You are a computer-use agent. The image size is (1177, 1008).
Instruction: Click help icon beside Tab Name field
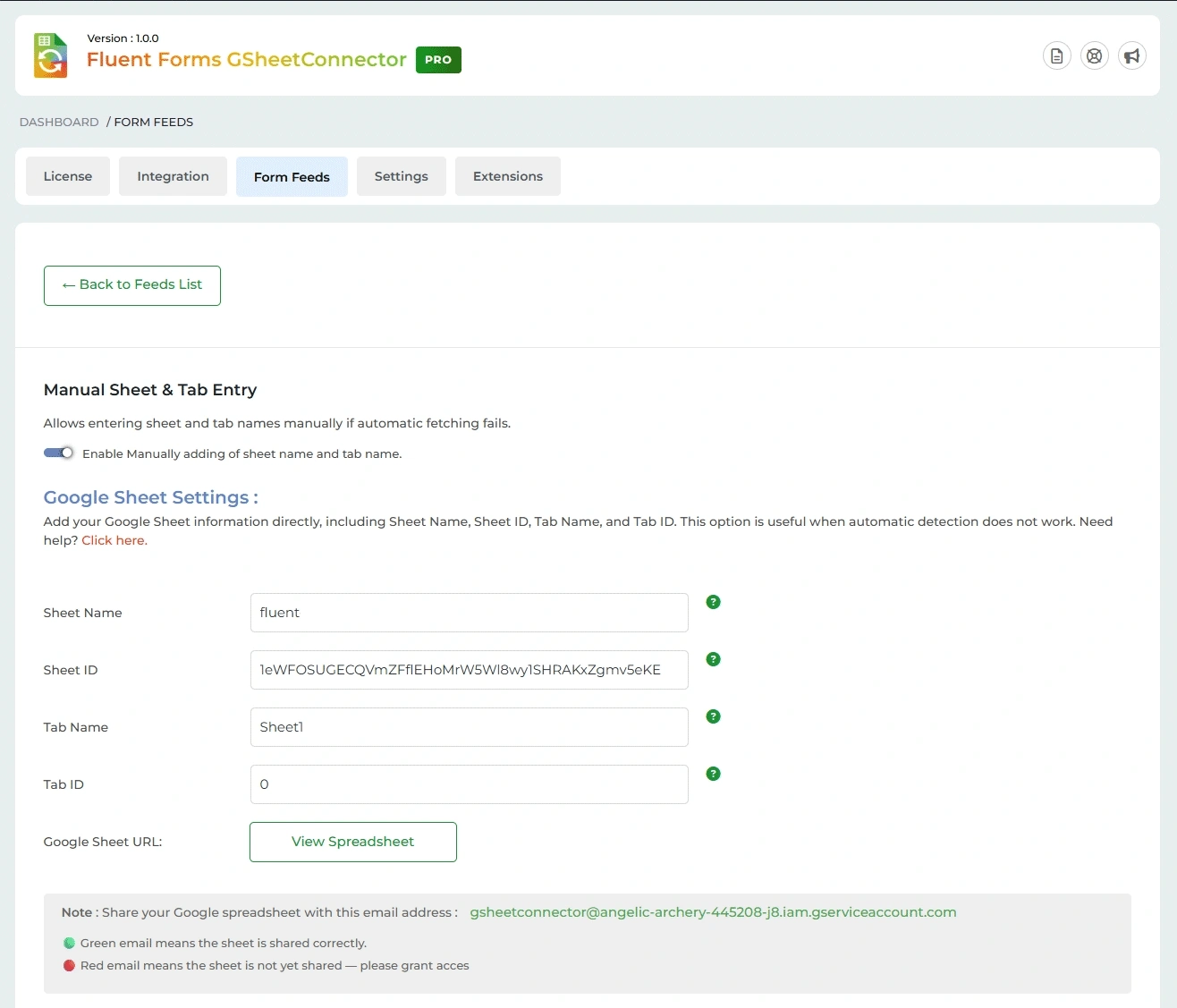coord(713,716)
